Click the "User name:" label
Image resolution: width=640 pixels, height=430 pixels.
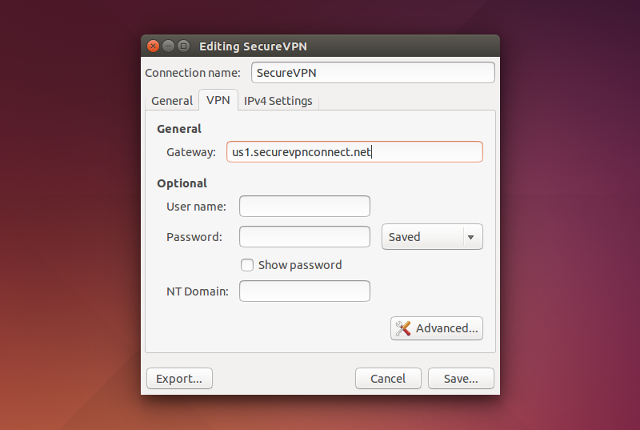point(196,206)
